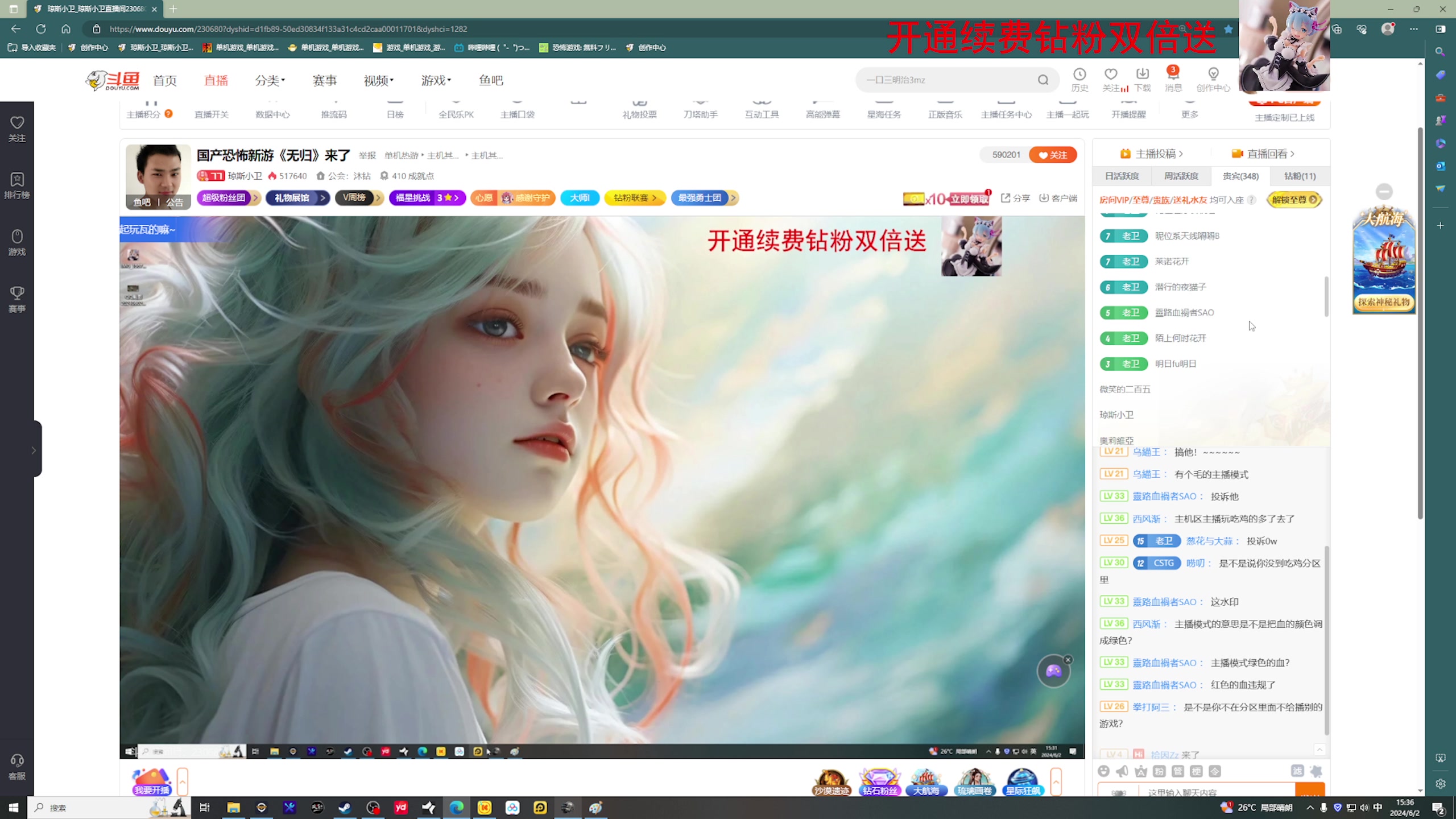Click the share icon above the player
The width and height of the screenshot is (1456, 819).
tap(1006, 198)
